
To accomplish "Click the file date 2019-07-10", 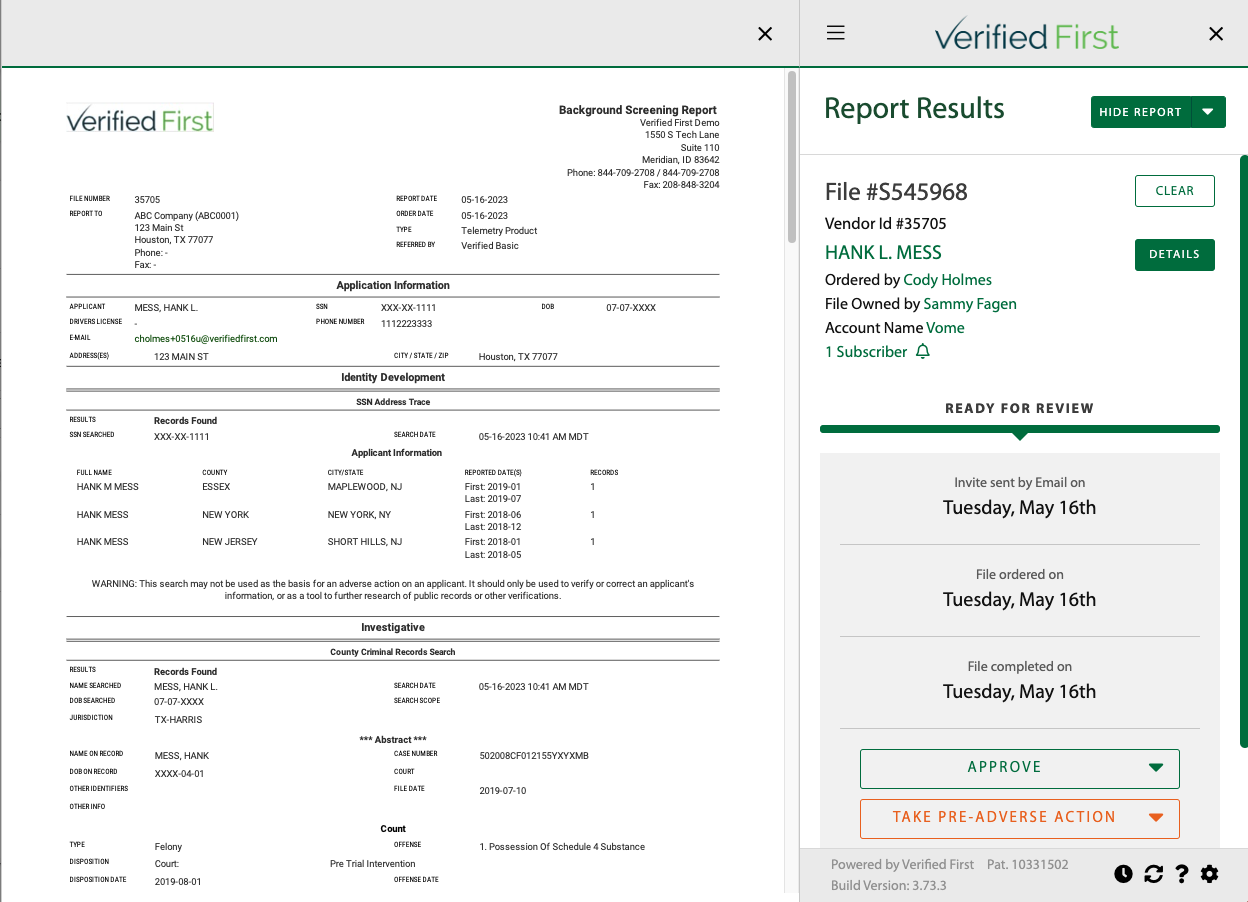I will pos(502,791).
